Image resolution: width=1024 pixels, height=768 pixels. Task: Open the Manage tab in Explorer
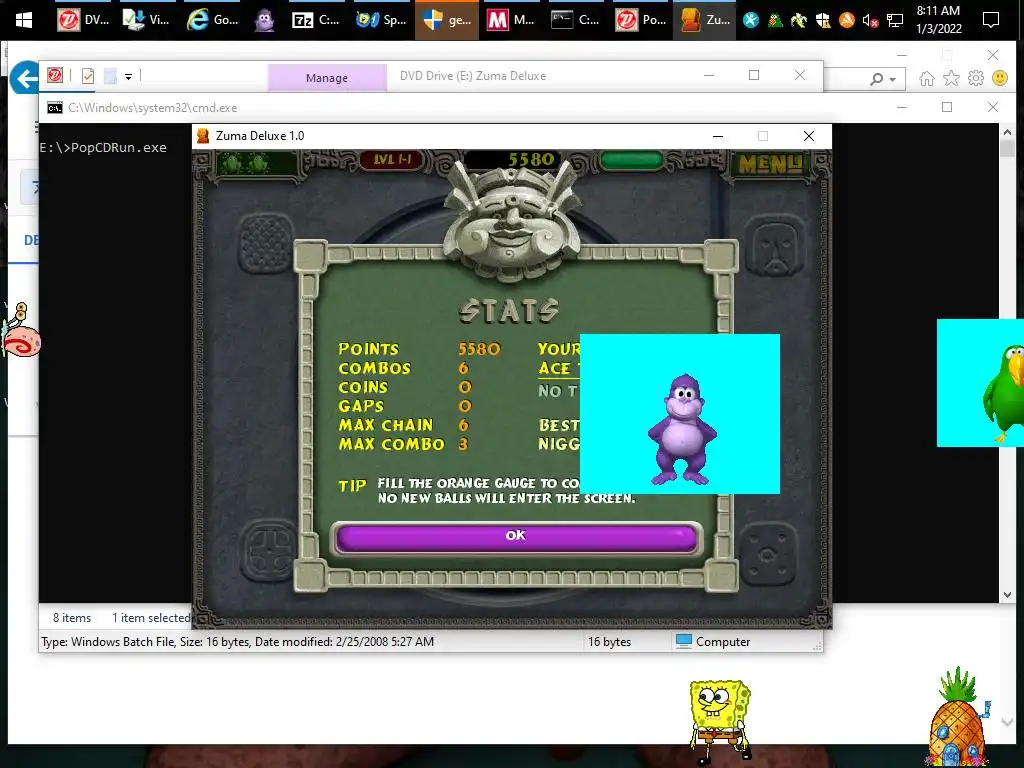point(327,78)
